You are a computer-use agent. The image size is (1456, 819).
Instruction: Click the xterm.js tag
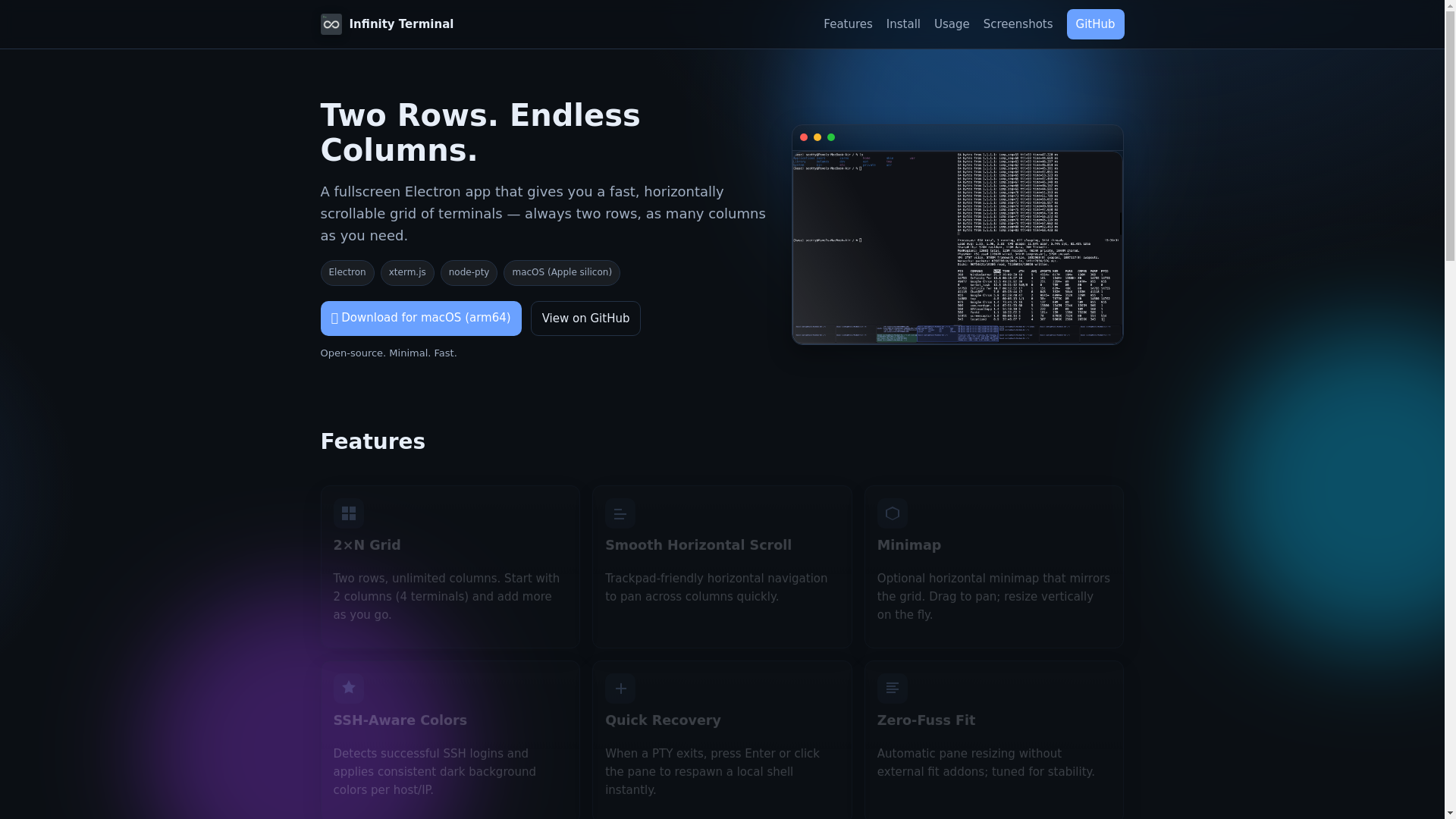click(407, 273)
